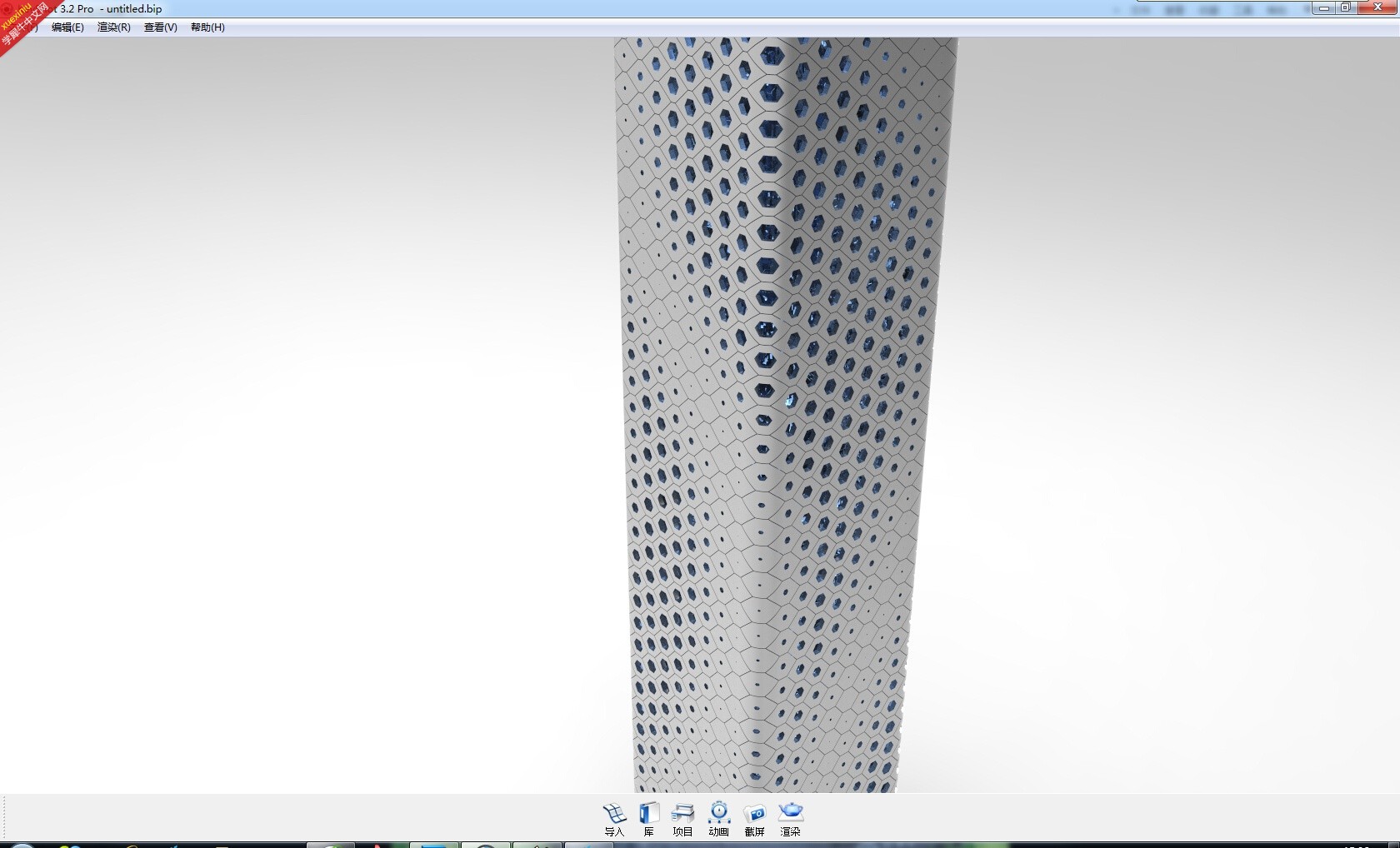This screenshot has width=1400, height=848.
Task: Start the 渲染 (Render) teapot tool
Action: 790,819
